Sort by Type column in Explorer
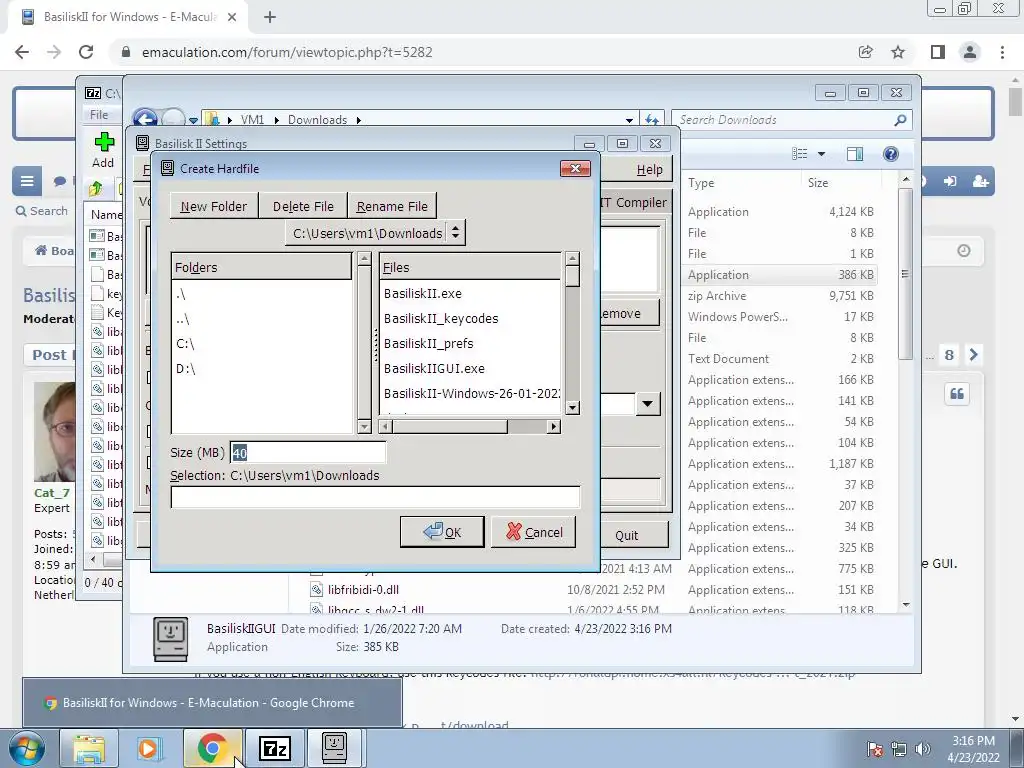The image size is (1024, 768). [701, 183]
